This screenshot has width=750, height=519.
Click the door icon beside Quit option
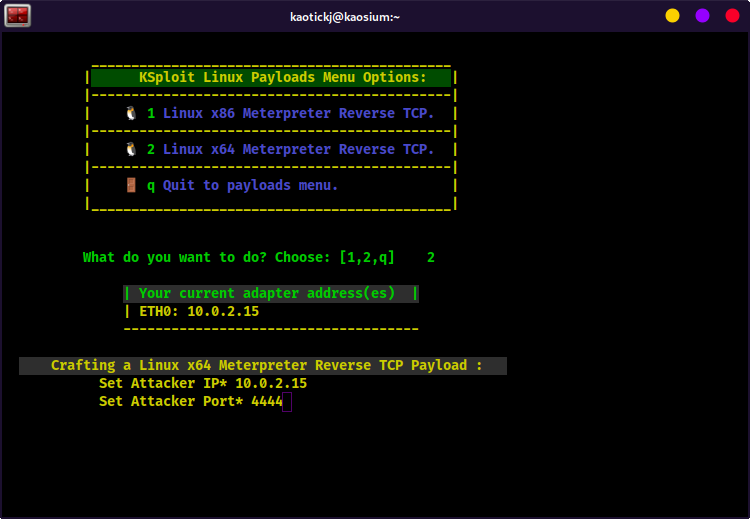[x=131, y=185]
